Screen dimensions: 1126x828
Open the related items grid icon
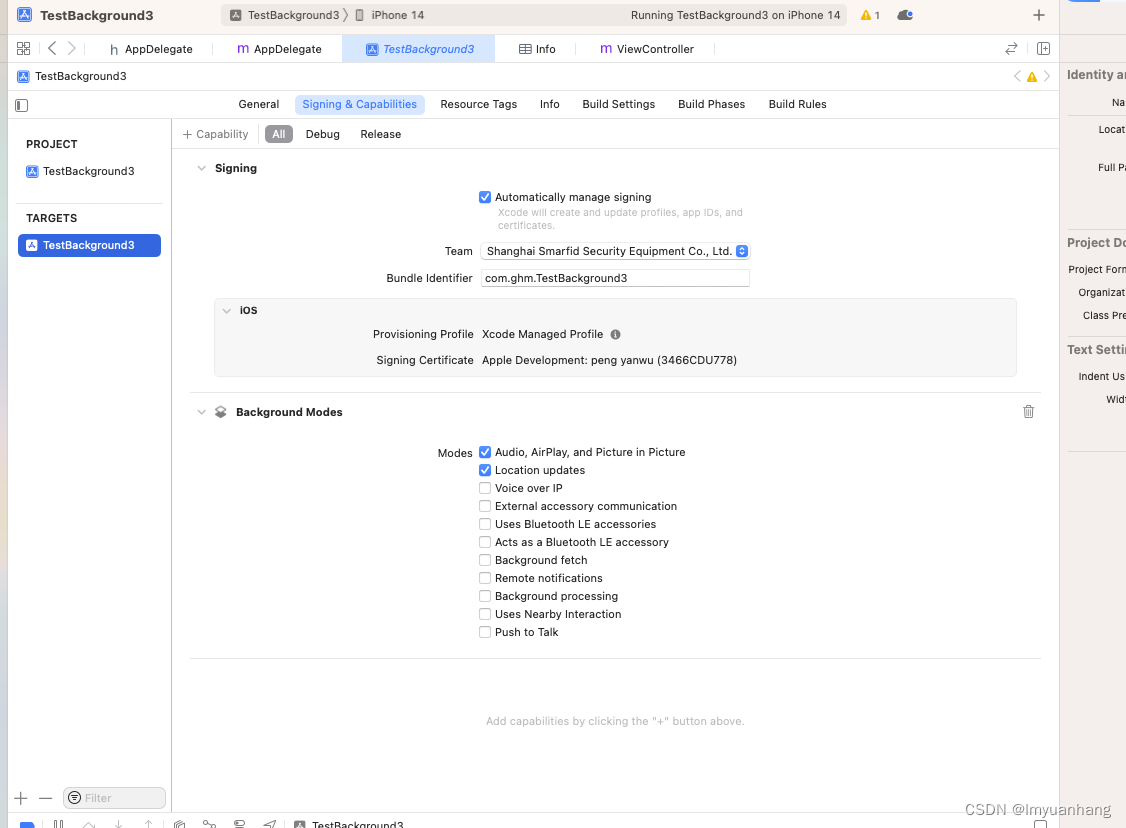point(23,48)
